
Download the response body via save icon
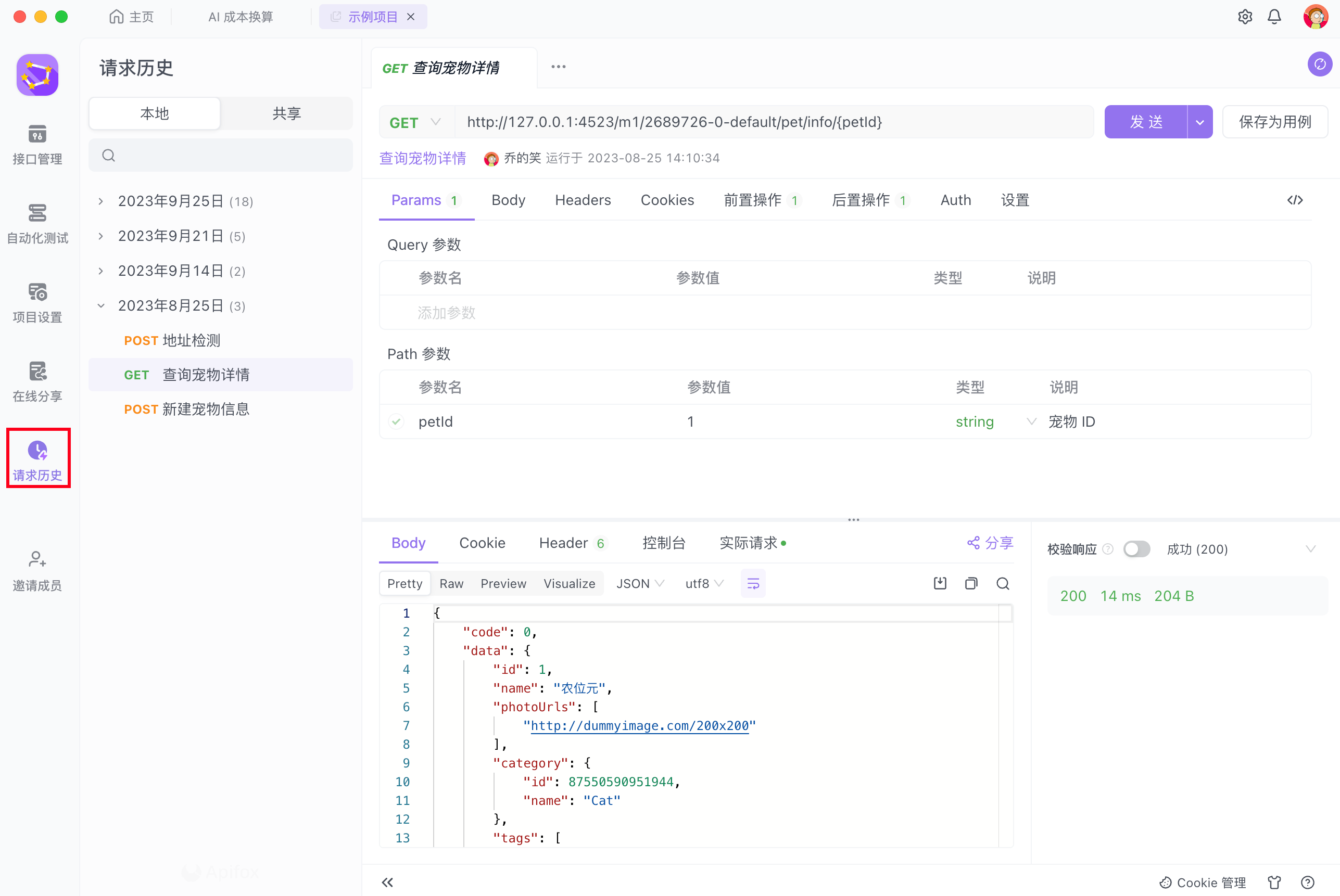[940, 583]
